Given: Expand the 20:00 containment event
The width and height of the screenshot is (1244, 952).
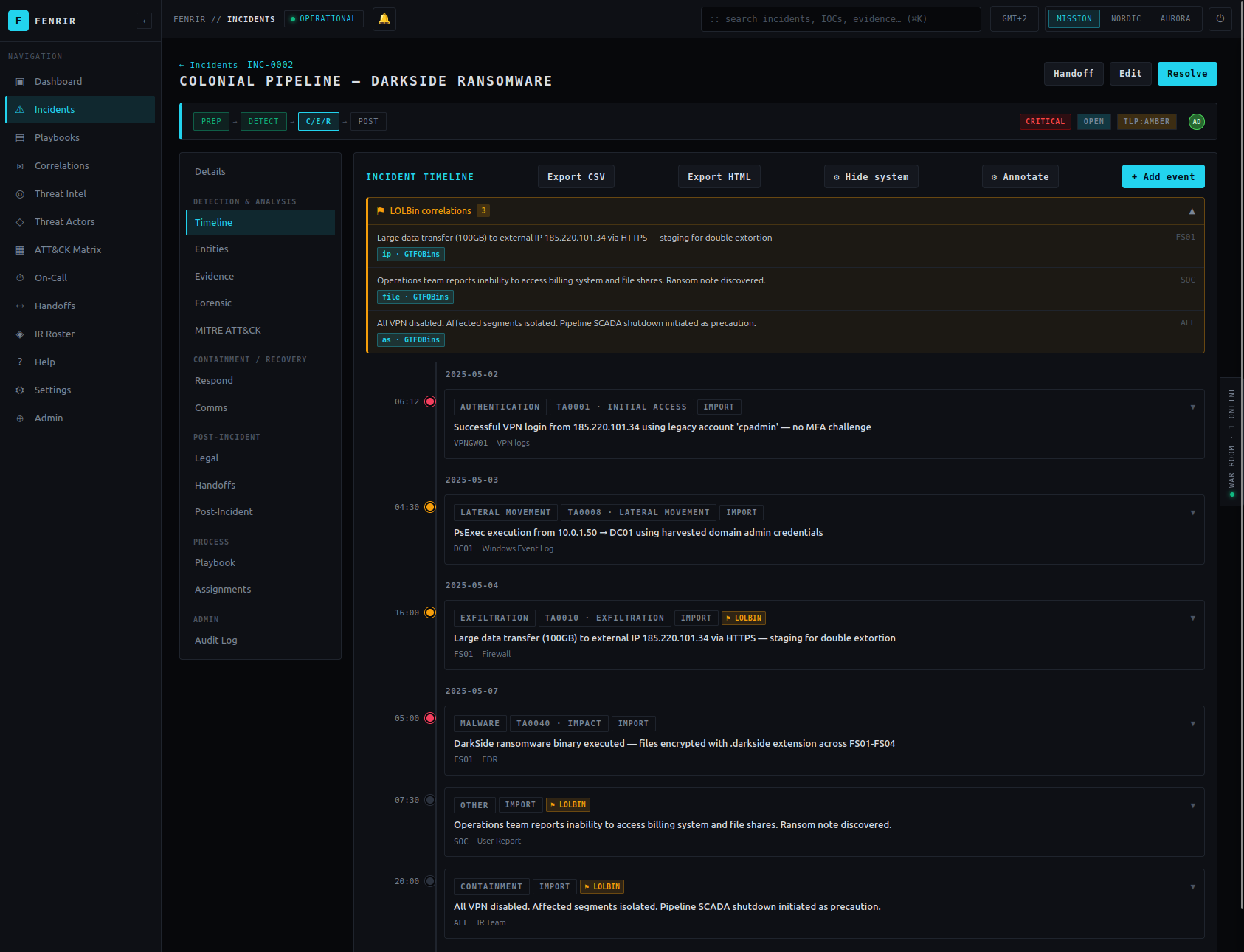Looking at the screenshot, I should tap(1192, 887).
